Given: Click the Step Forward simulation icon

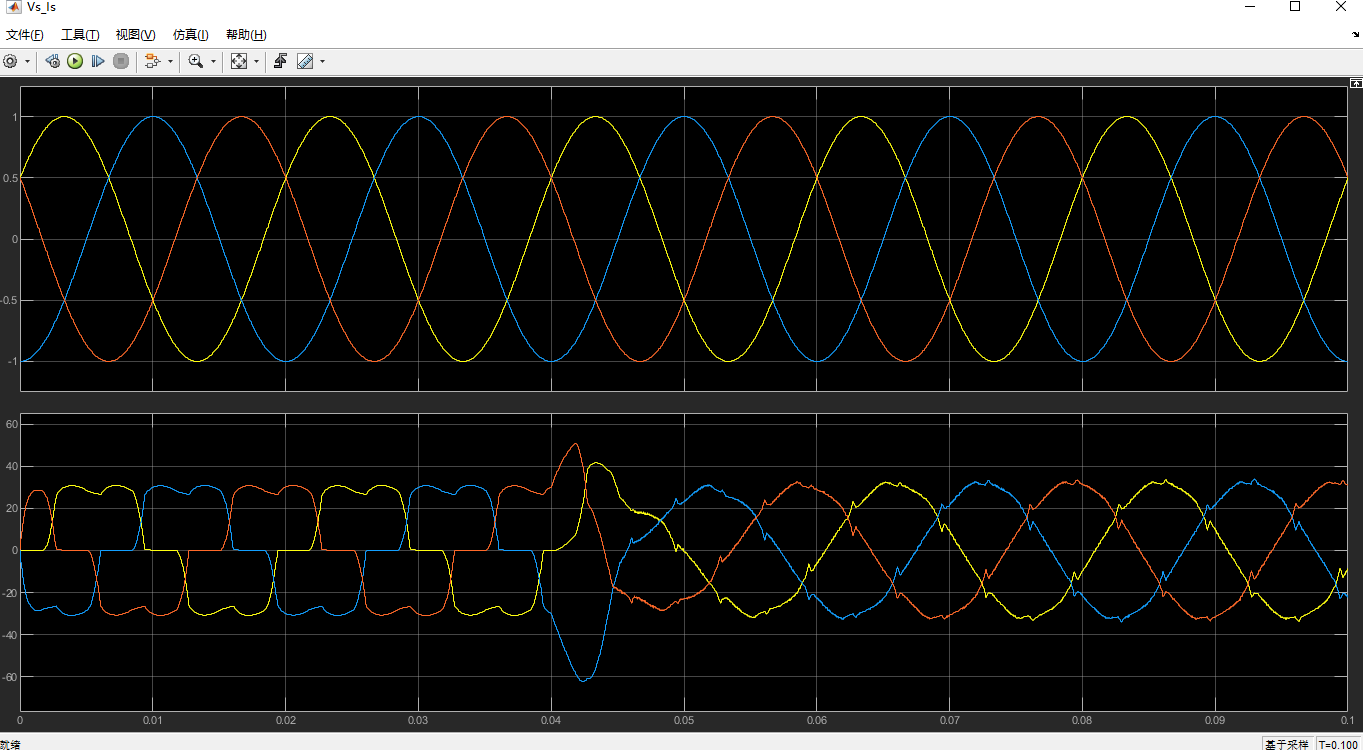Looking at the screenshot, I should point(97,61).
